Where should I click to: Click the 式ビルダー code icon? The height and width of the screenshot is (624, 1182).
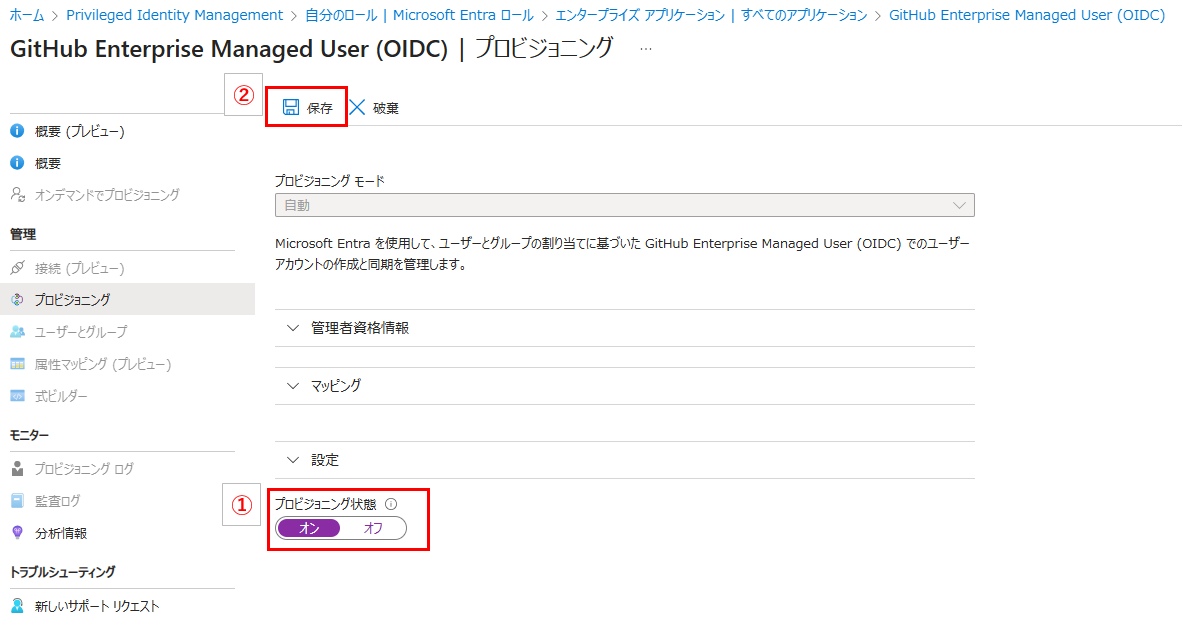17,396
